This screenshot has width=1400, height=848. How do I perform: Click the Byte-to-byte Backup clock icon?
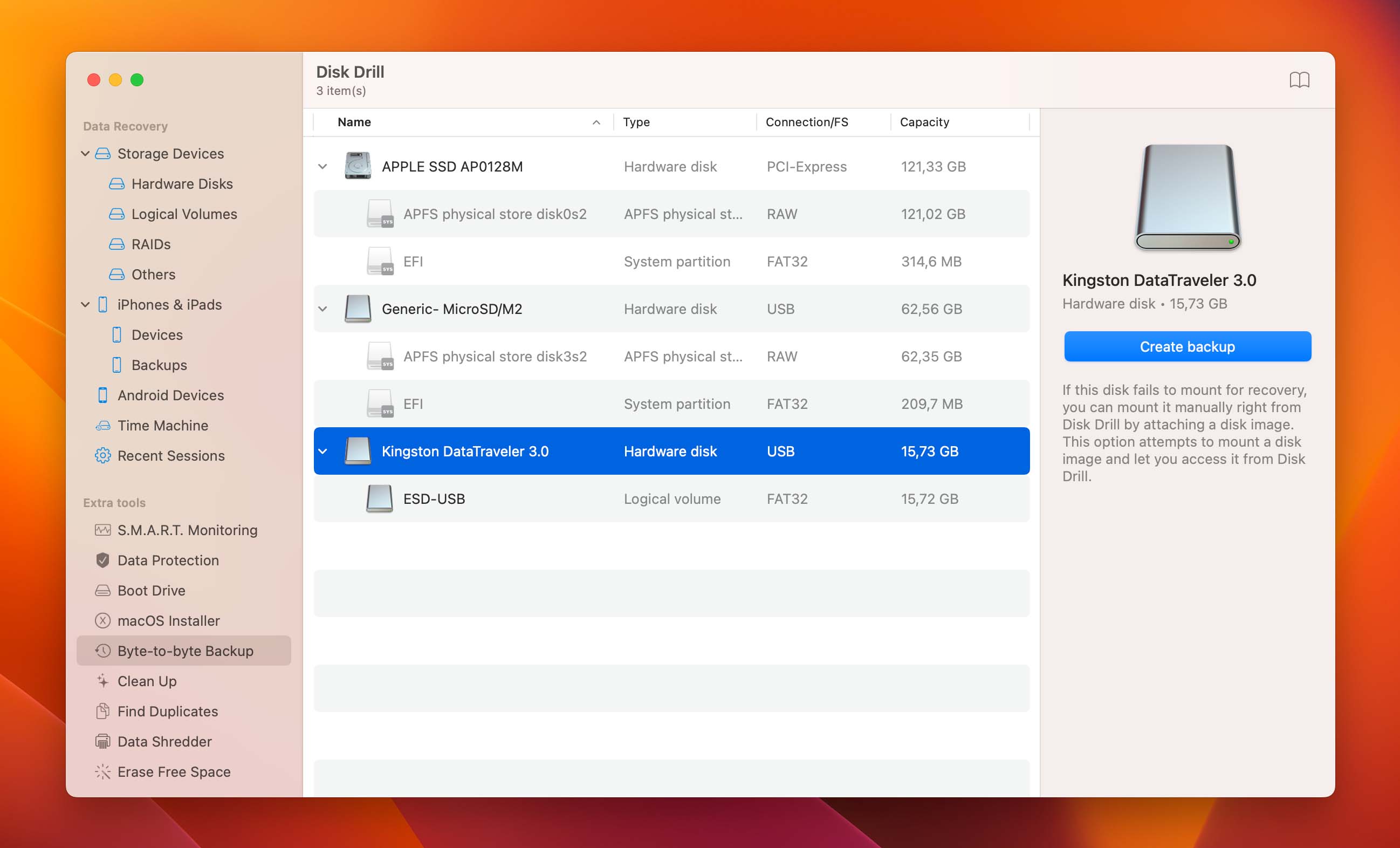103,650
